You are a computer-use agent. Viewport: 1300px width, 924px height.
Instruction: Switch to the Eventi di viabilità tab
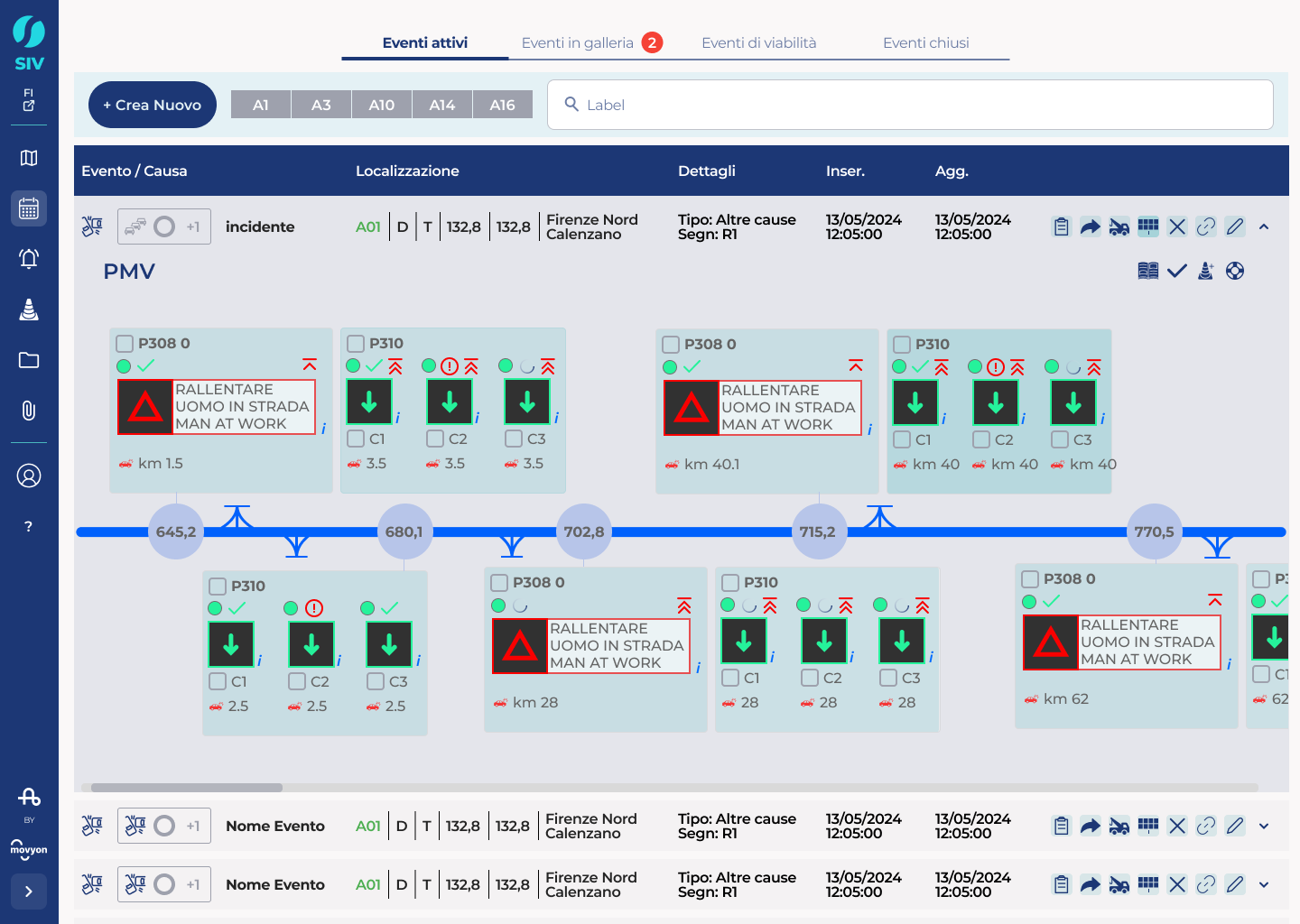coord(759,42)
